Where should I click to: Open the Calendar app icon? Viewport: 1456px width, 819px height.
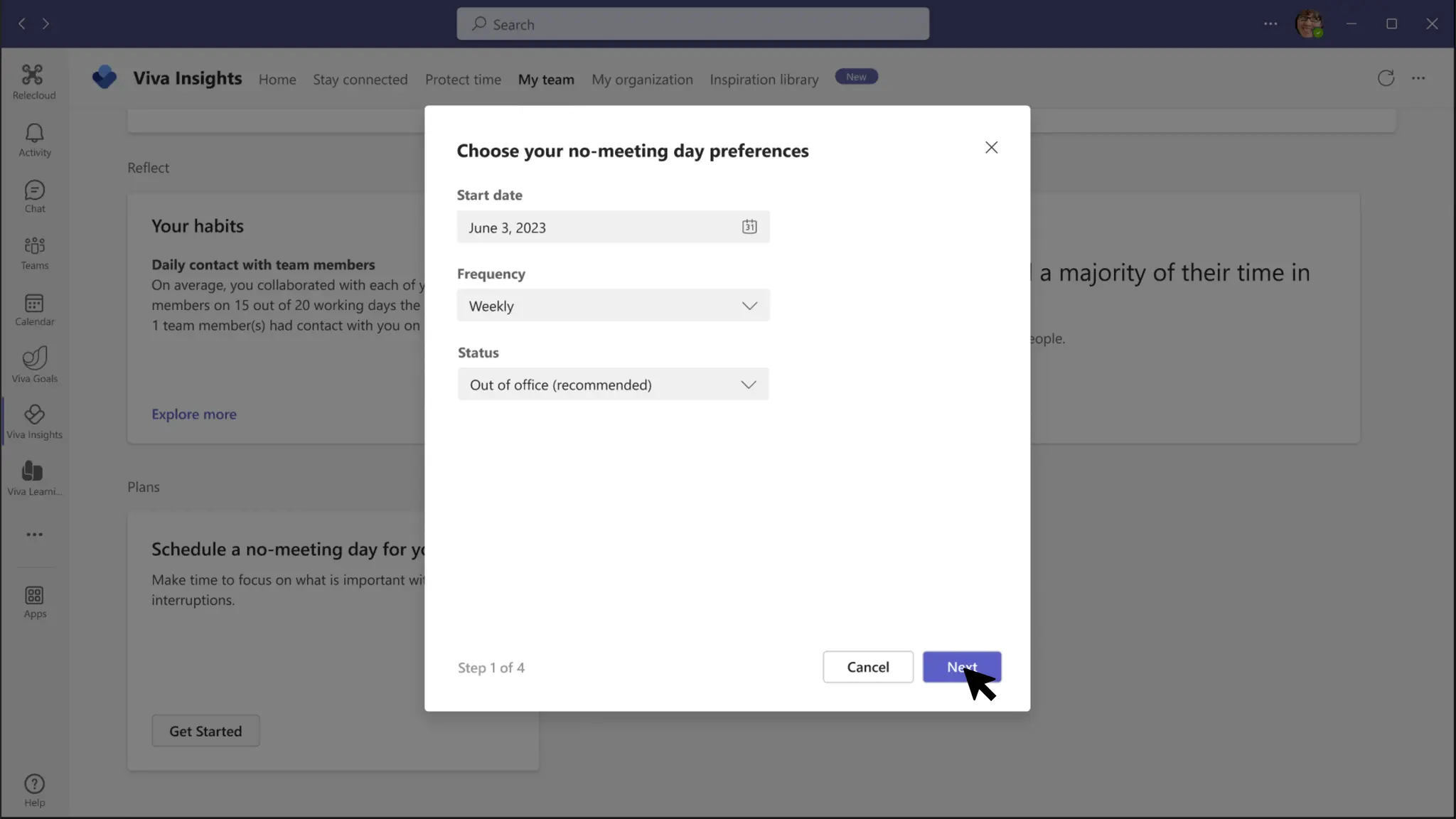pos(34,309)
